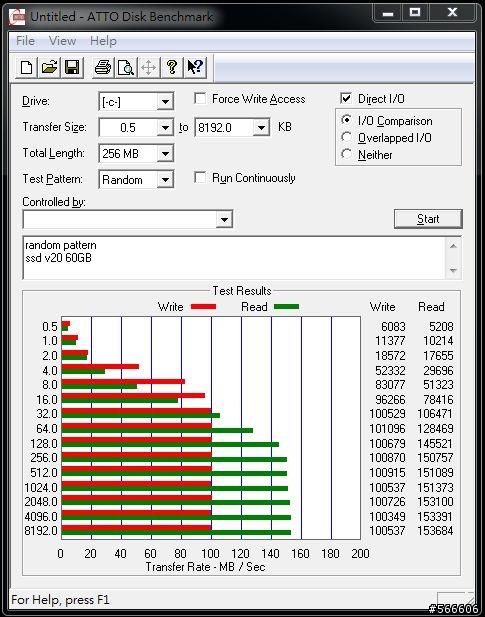Expand the Total Length 256 MB dropdown

(x=165, y=153)
